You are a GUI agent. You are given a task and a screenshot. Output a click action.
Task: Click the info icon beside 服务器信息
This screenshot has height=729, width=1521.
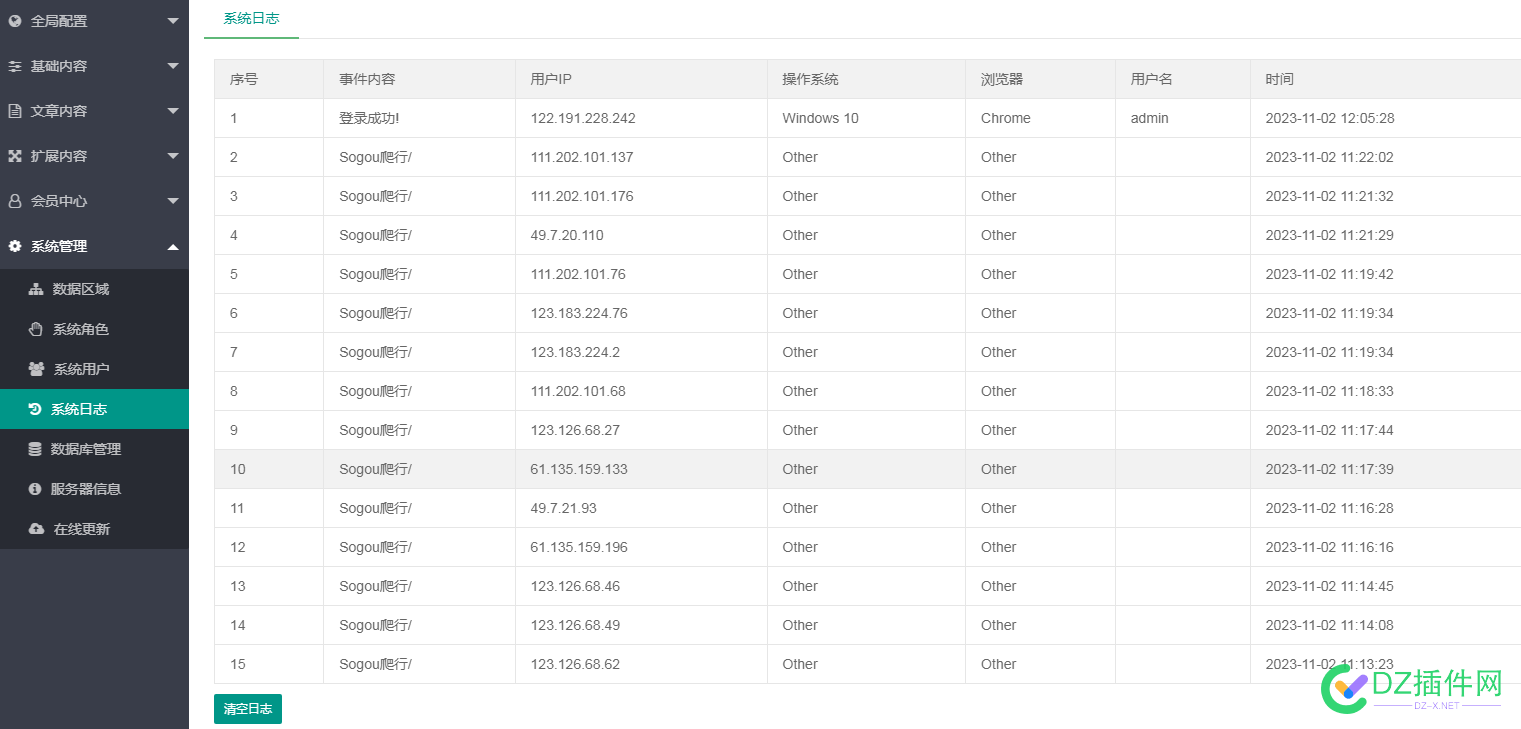click(x=35, y=489)
